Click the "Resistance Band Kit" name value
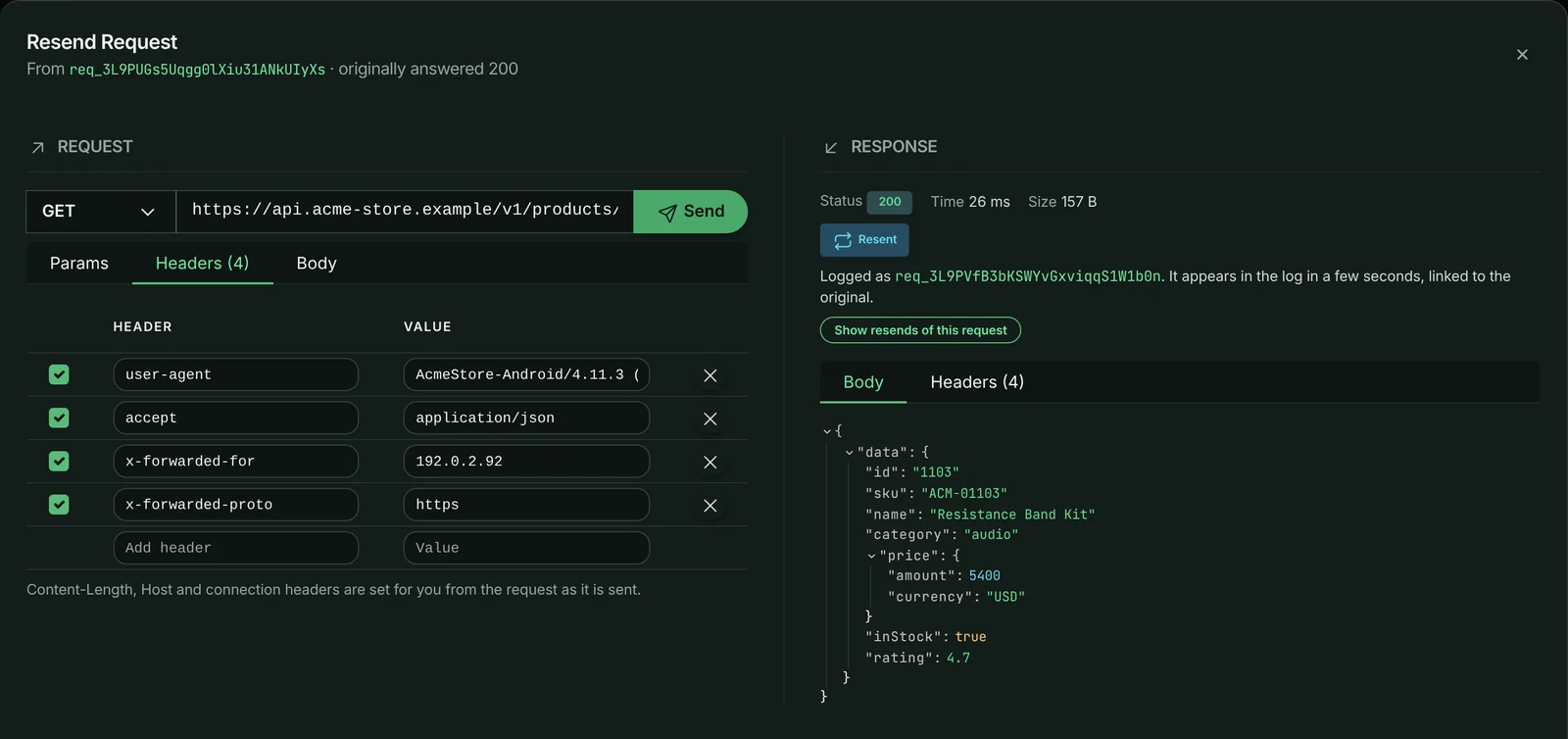This screenshot has width=1568, height=739. click(x=1012, y=515)
